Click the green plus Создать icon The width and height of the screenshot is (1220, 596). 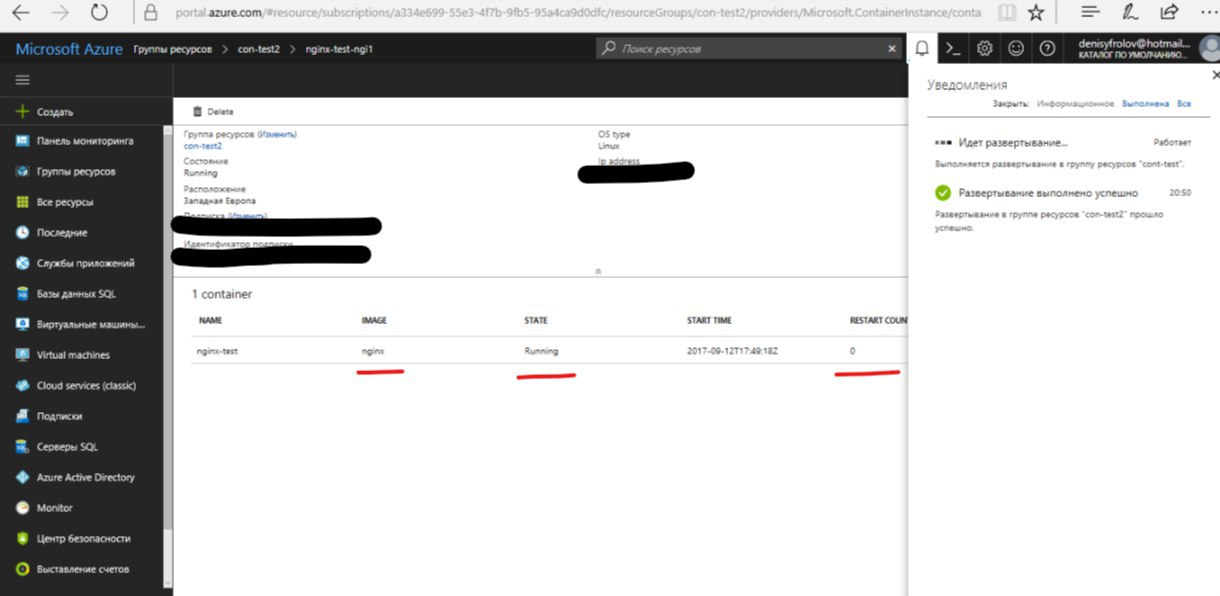point(22,112)
